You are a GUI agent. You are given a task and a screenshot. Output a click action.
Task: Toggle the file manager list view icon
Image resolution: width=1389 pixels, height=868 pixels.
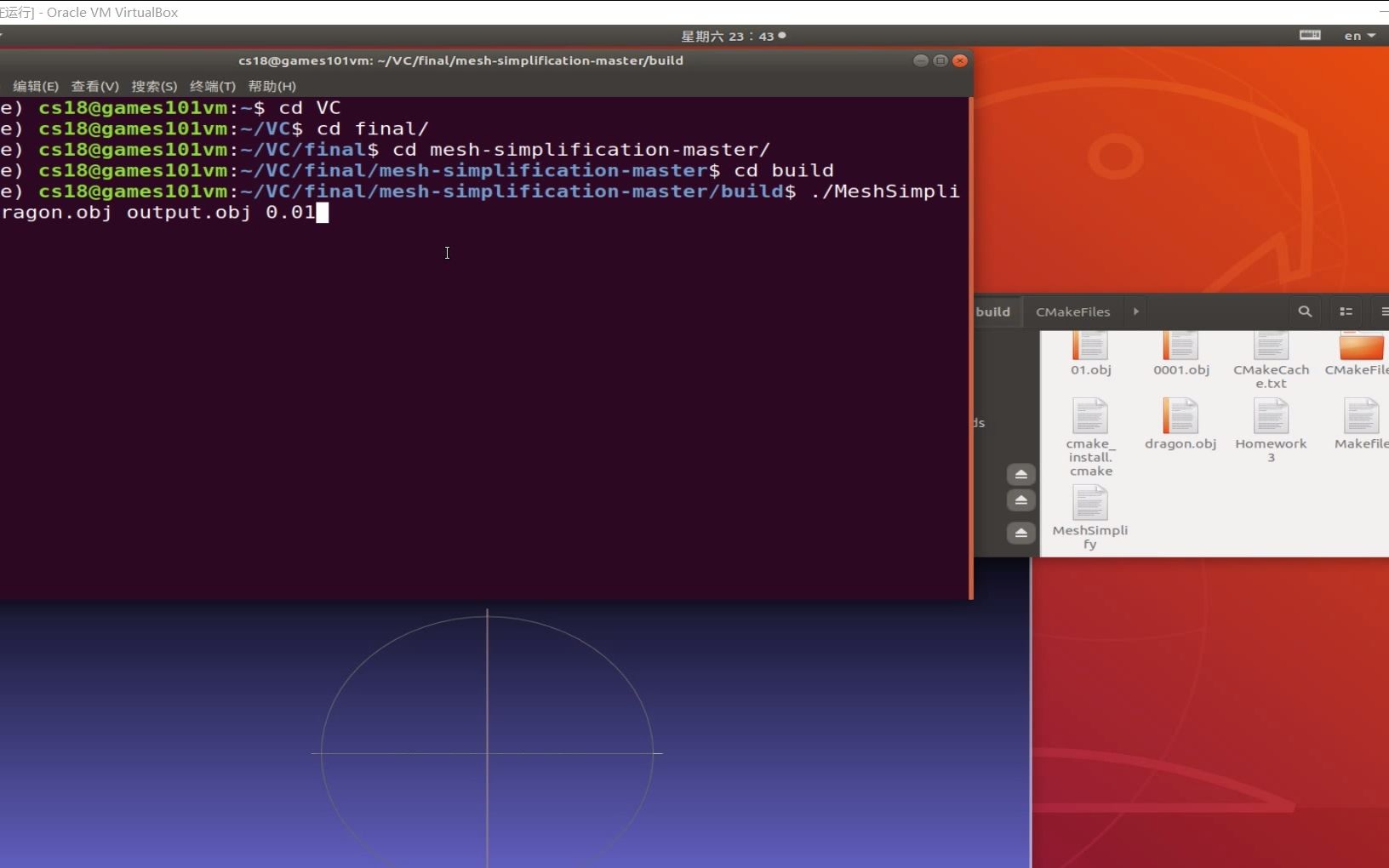pos(1346,311)
